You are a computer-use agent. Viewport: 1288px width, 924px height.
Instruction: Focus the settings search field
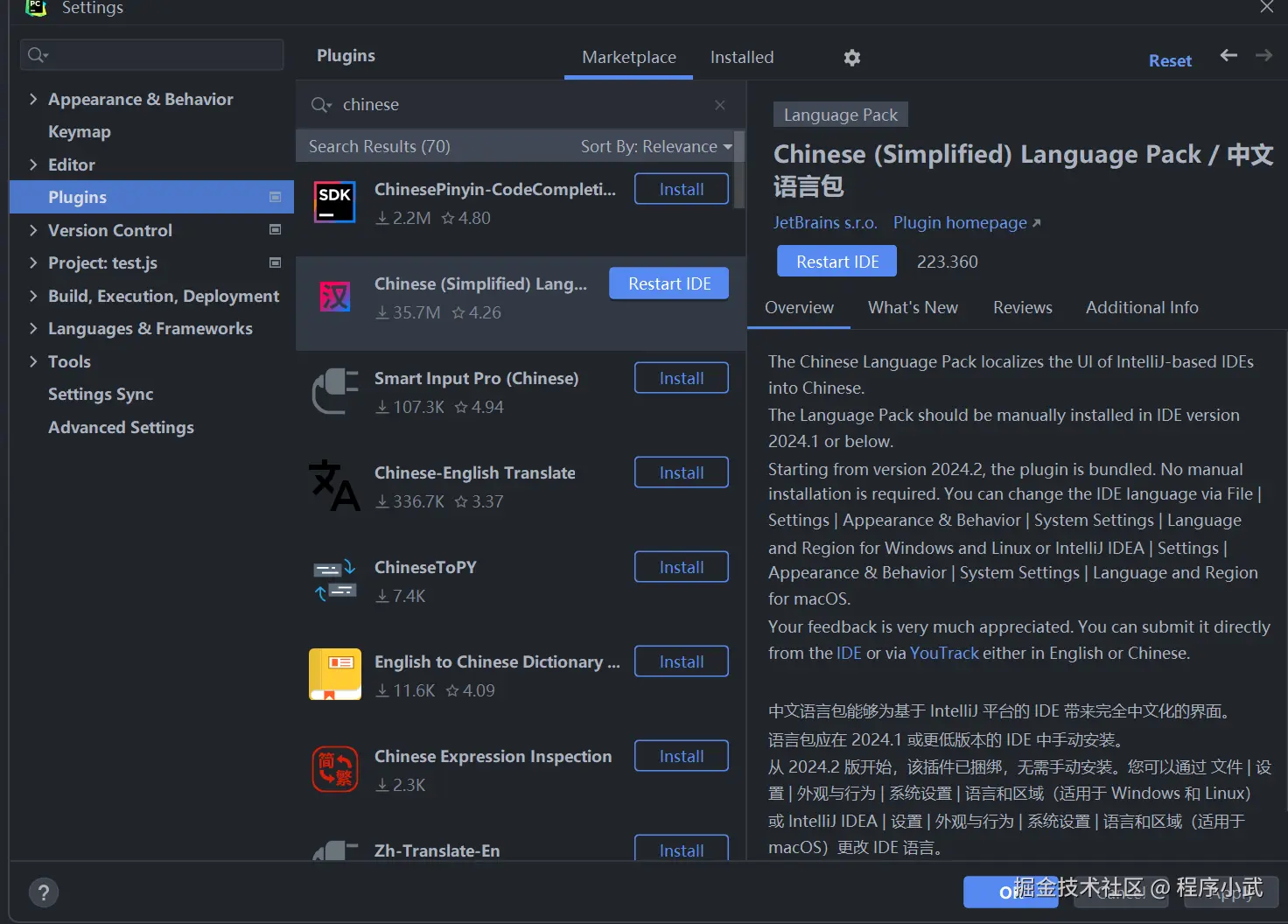pos(151,55)
